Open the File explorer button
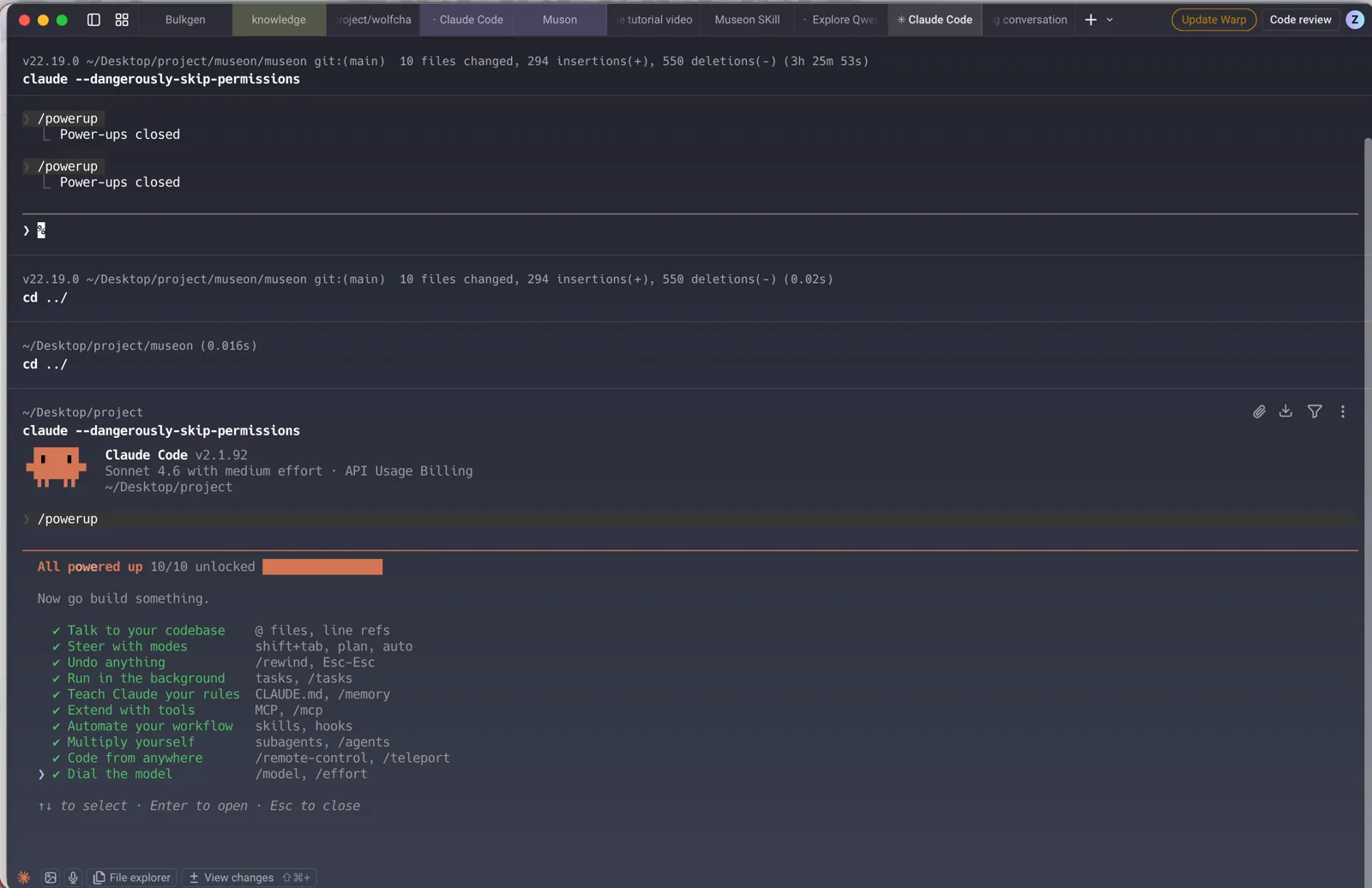This screenshot has width=1372, height=888. pyautogui.click(x=132, y=878)
